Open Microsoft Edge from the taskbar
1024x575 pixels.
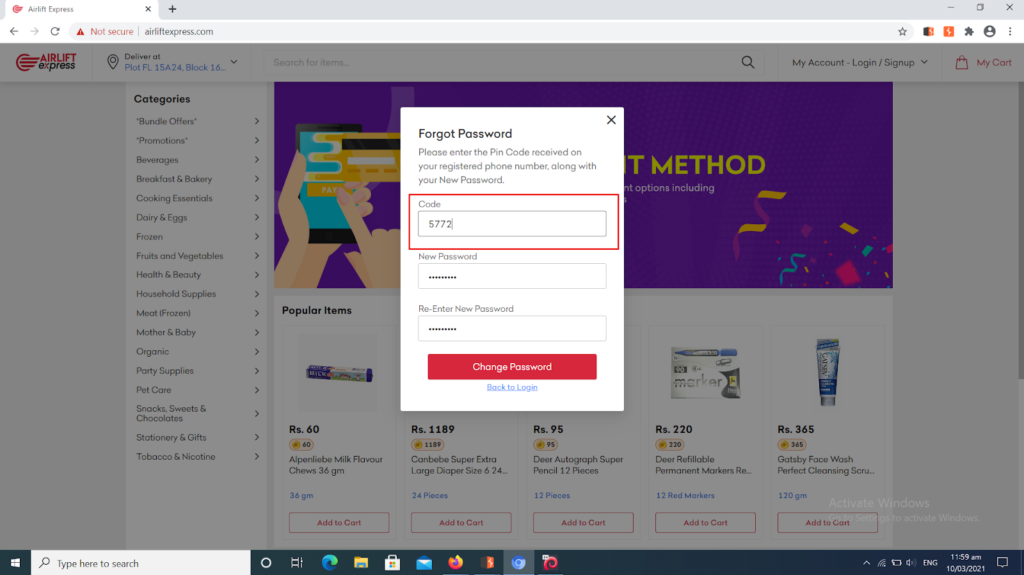pyautogui.click(x=329, y=563)
